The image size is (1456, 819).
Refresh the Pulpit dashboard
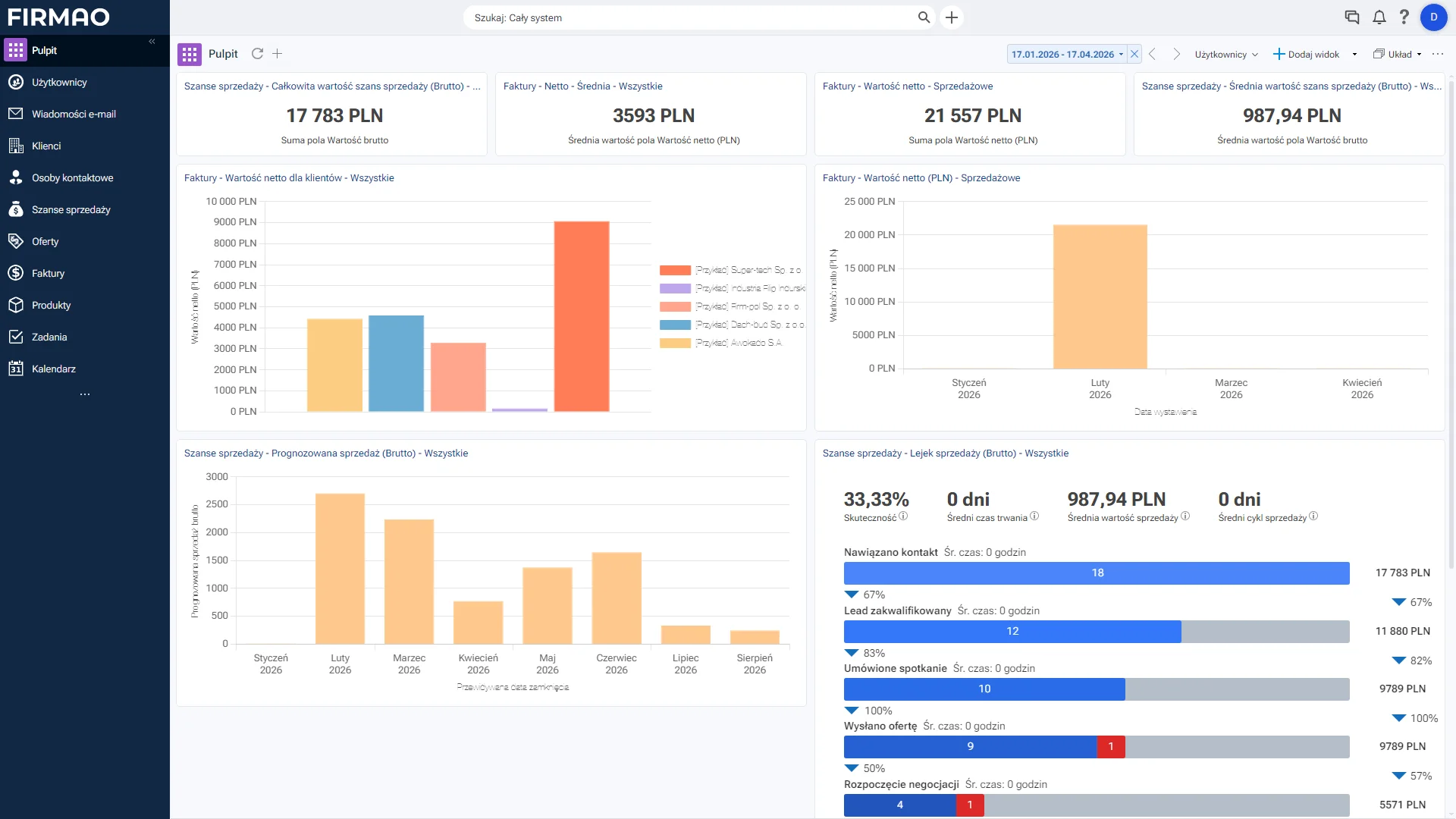tap(257, 54)
